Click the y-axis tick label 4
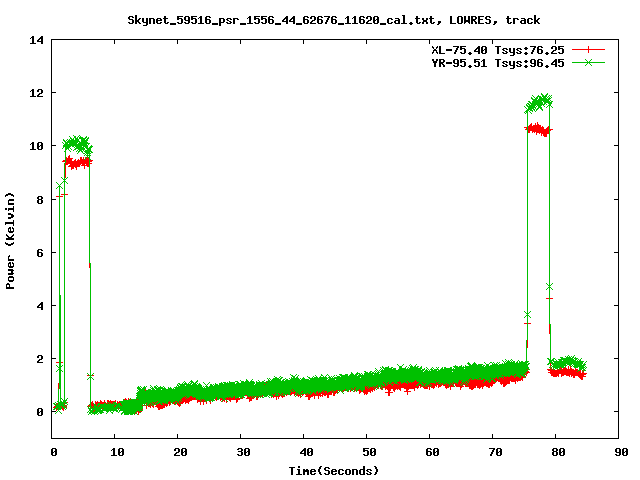This screenshot has width=640, height=480. click(x=40, y=306)
